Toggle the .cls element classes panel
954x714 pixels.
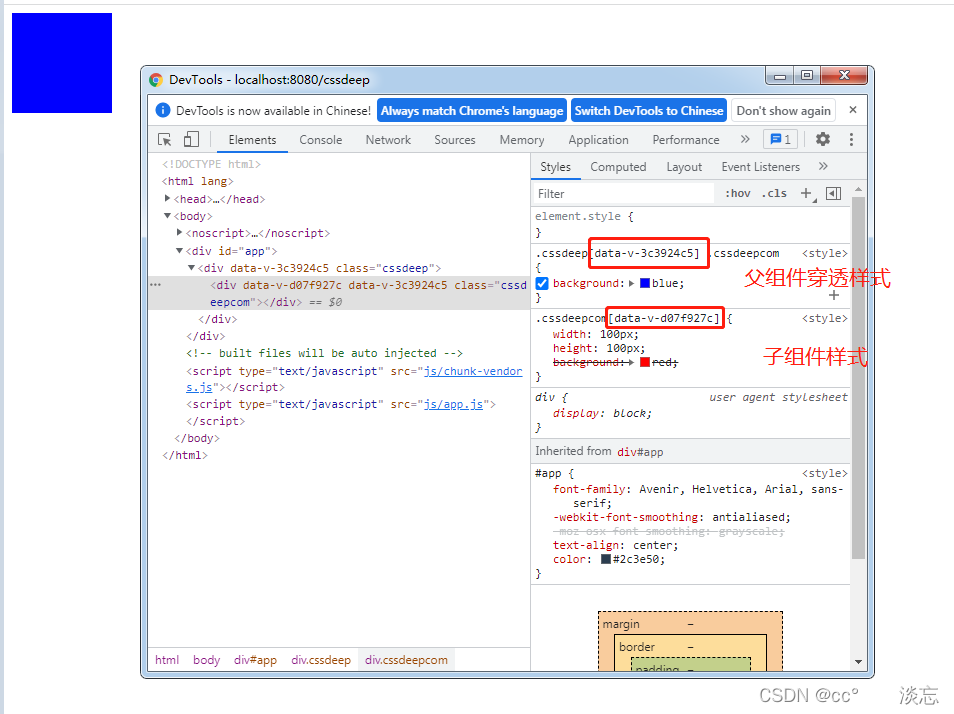(774, 193)
